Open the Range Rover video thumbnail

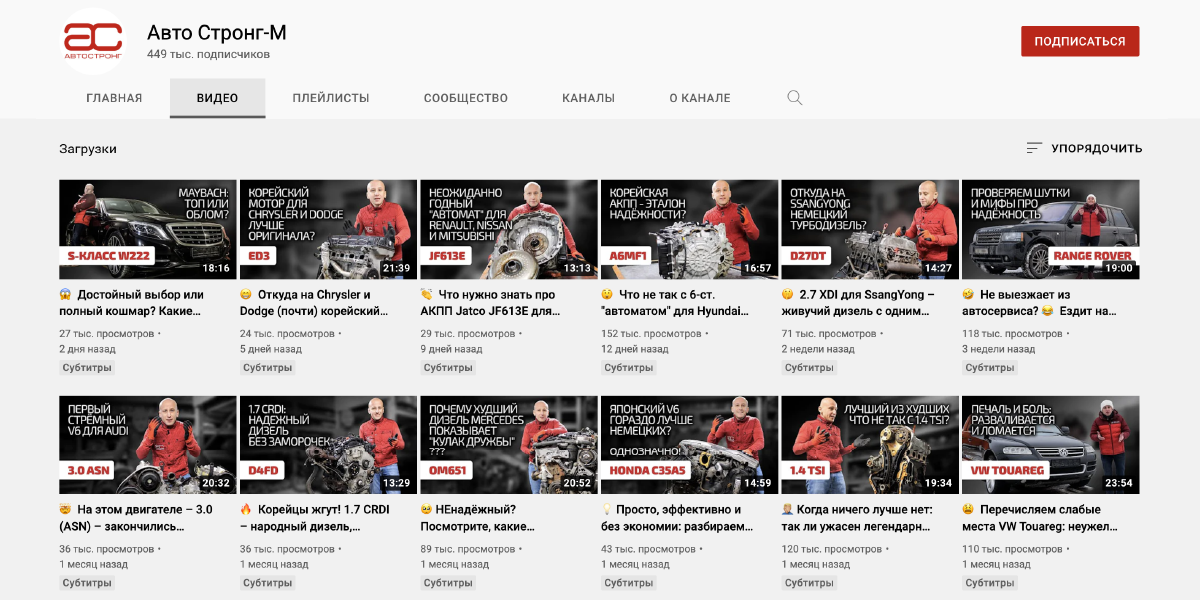pos(1050,229)
